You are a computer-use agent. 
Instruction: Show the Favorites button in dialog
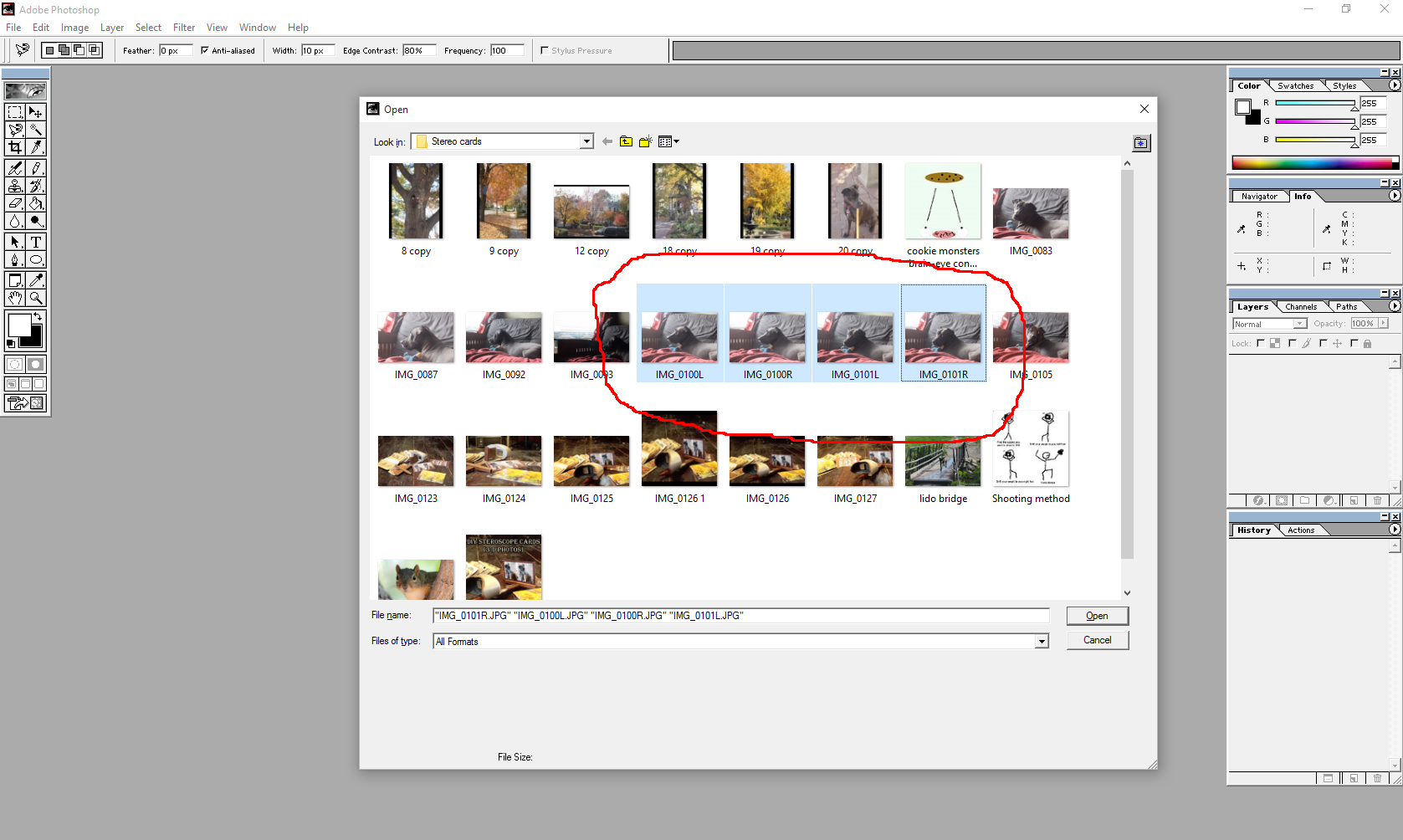tap(1141, 143)
